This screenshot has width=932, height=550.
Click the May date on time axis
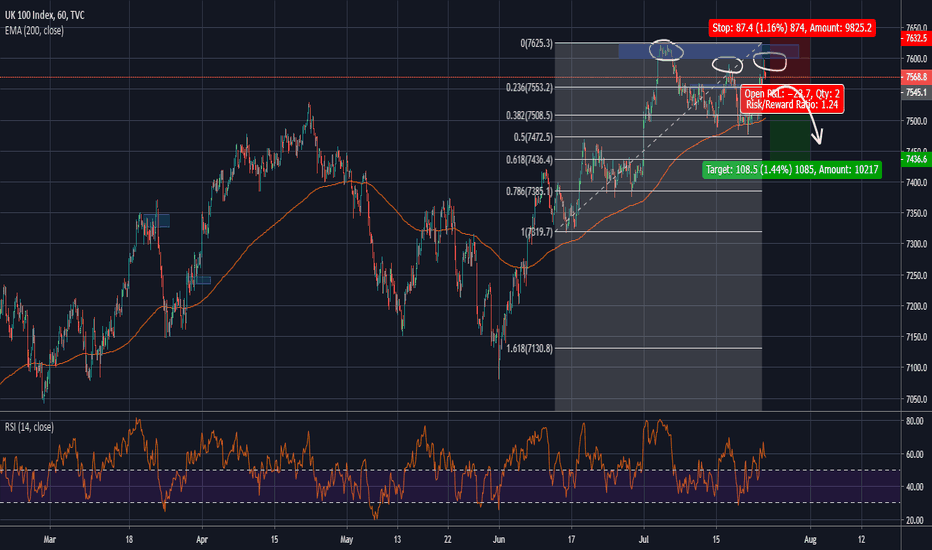pos(347,540)
